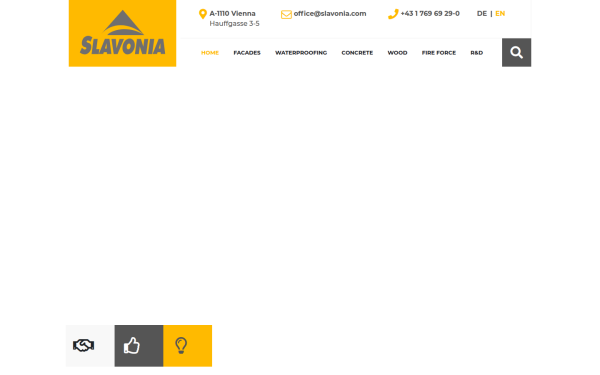Viewport: 600px width, 375px height.
Task: Switch language to DE
Action: click(482, 14)
